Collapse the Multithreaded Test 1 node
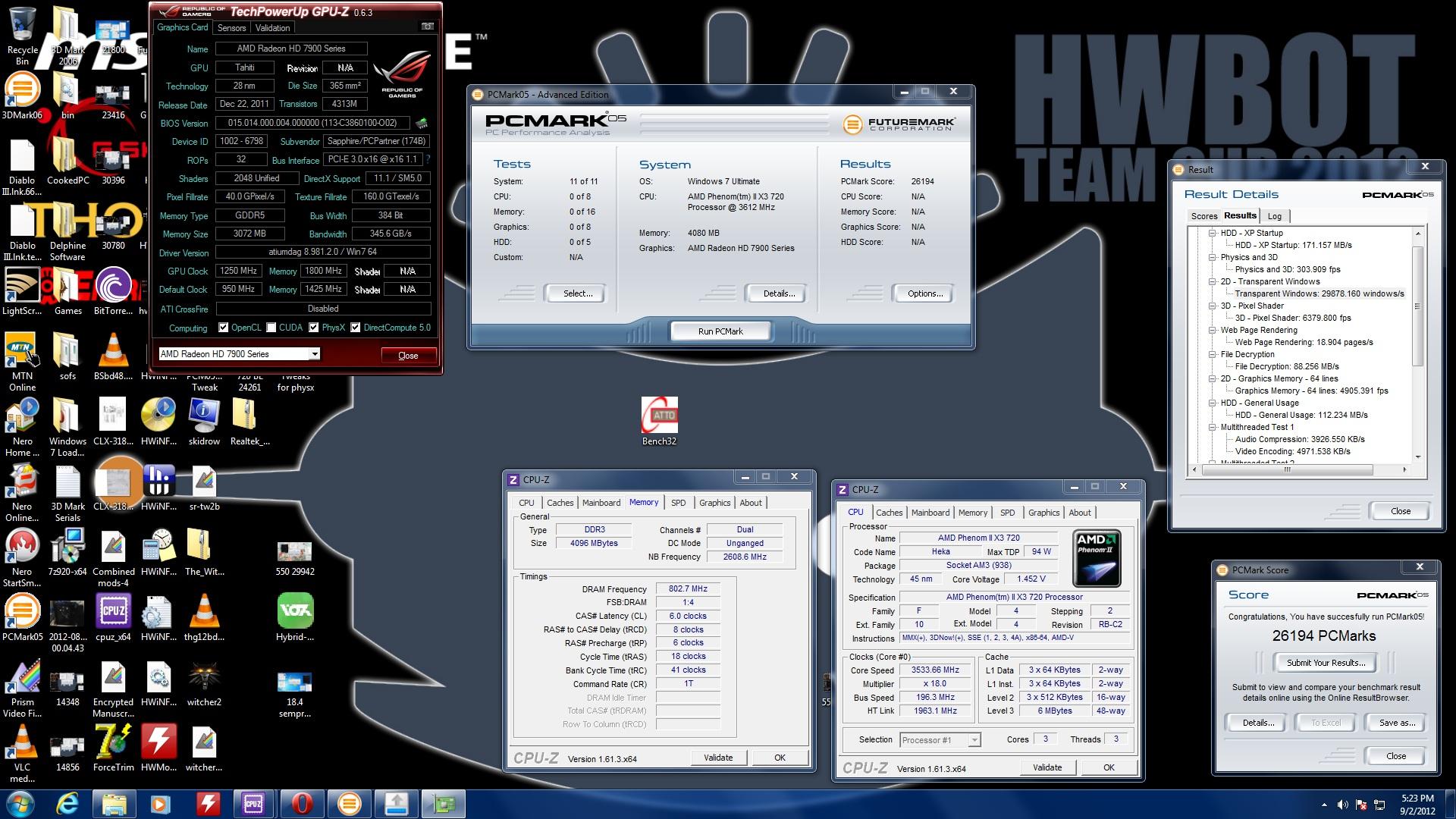The image size is (1456, 819). (x=1213, y=427)
